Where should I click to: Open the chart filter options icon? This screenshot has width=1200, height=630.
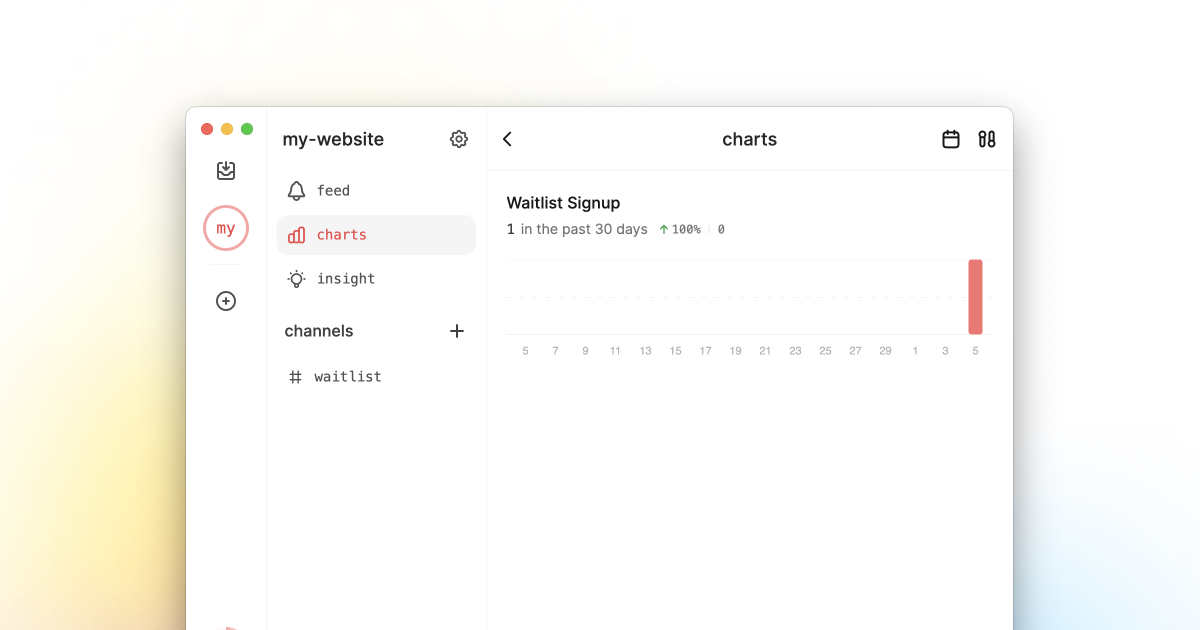coord(987,139)
